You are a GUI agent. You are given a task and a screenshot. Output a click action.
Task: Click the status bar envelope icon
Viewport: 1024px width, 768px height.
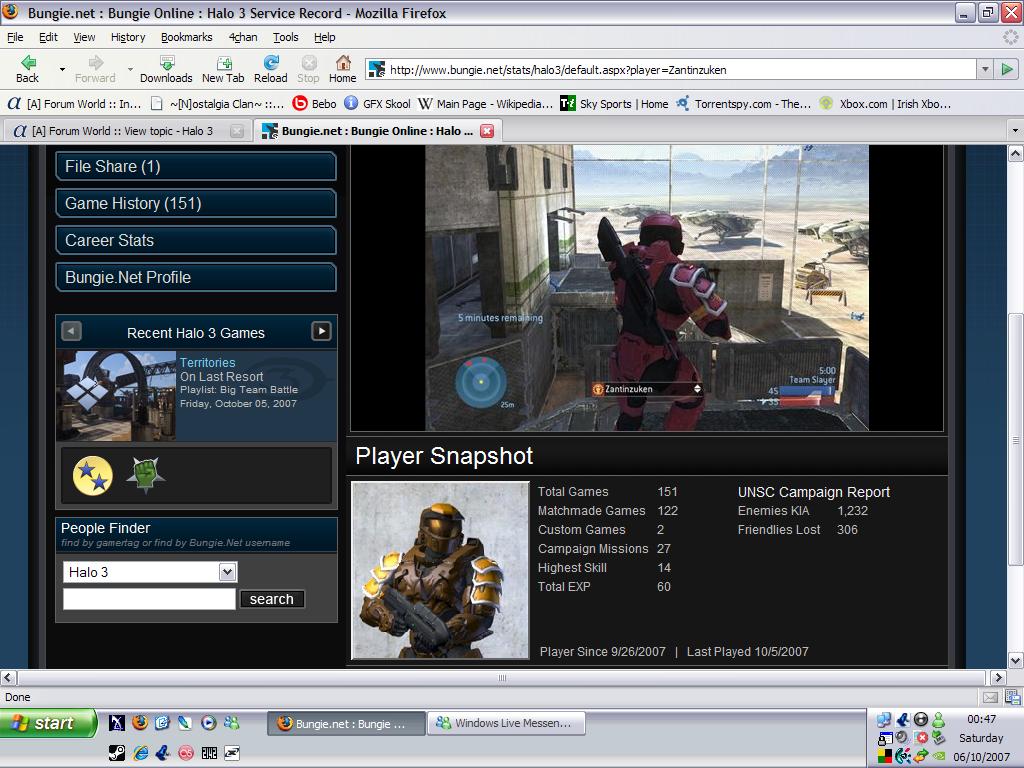(x=990, y=697)
